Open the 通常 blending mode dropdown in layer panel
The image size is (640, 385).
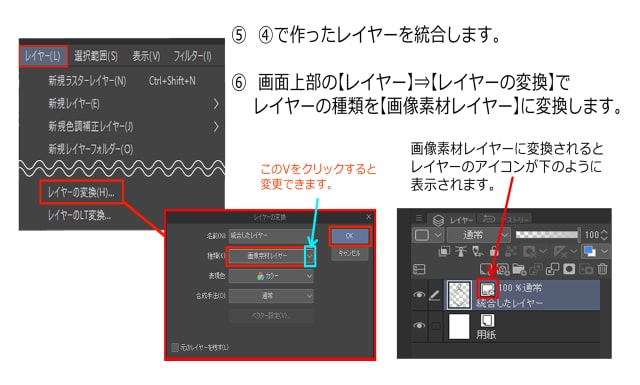tap(478, 235)
